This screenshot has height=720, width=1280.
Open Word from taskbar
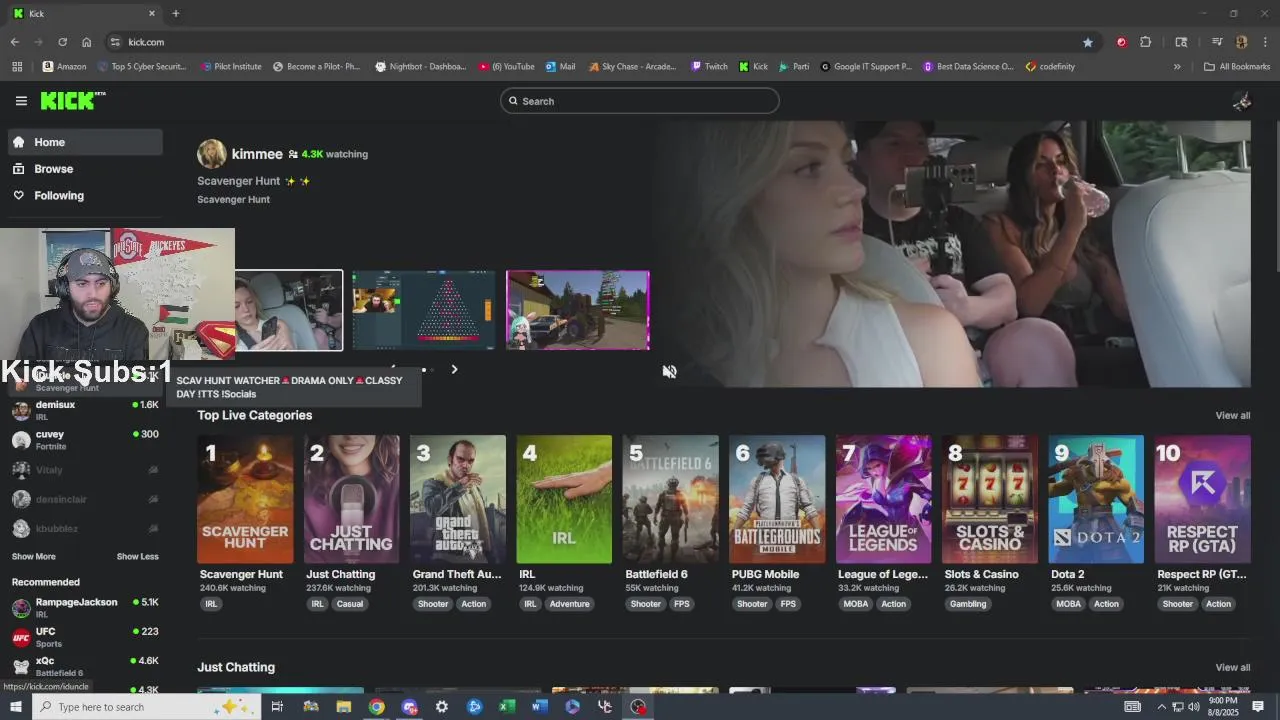[540, 707]
